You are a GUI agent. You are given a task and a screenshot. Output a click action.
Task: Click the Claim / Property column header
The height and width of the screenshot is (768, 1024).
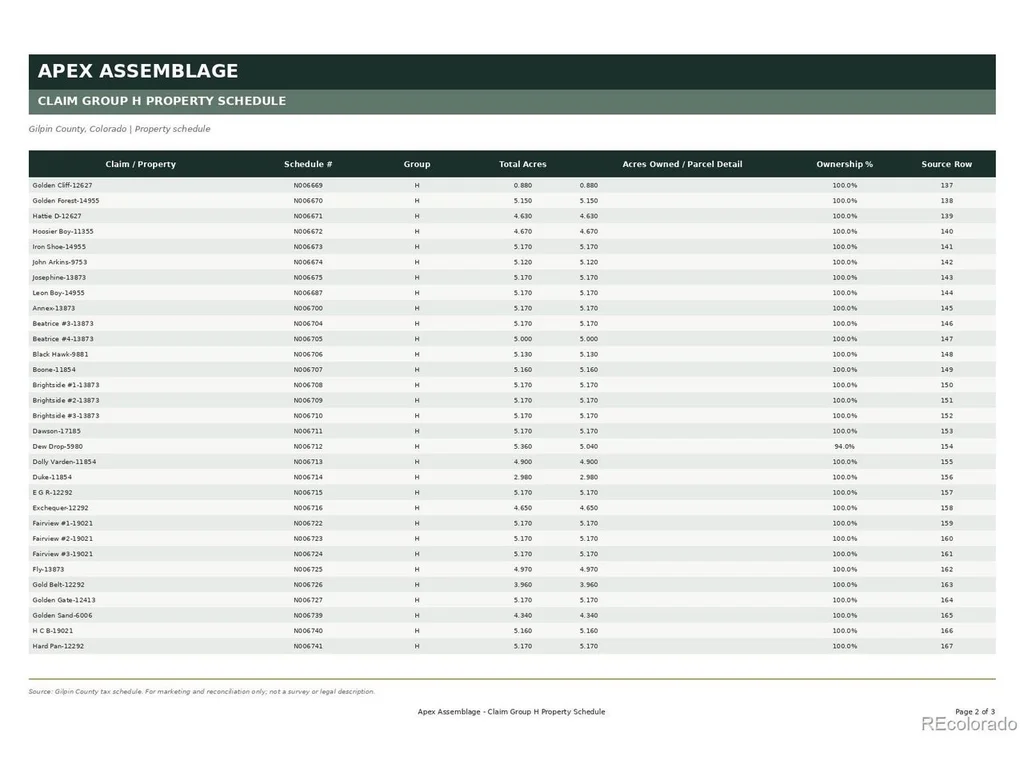(140, 164)
